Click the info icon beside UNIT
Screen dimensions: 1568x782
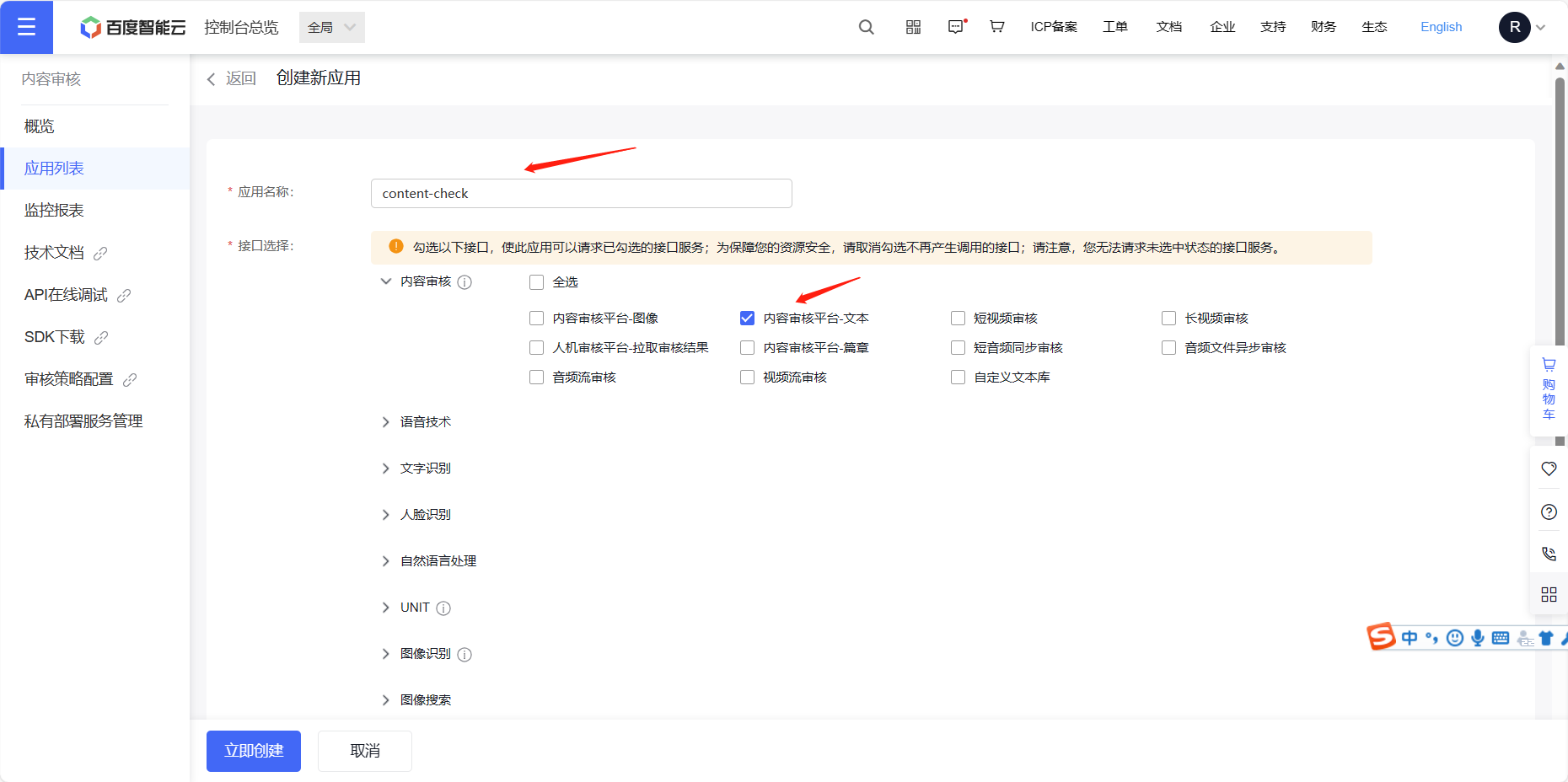click(x=443, y=608)
